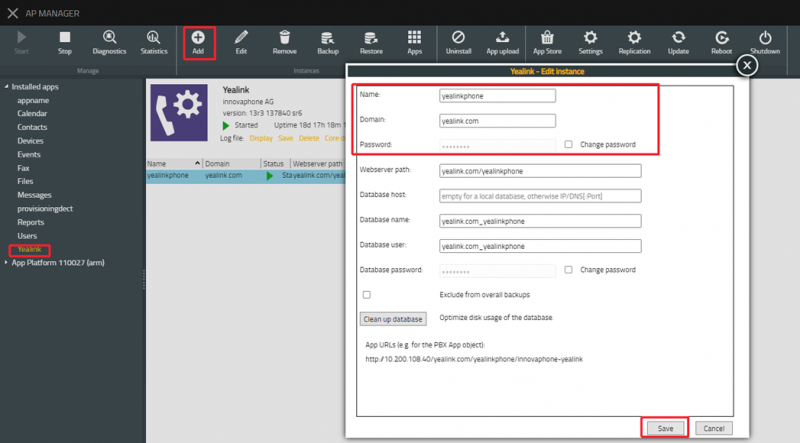The height and width of the screenshot is (443, 800).
Task: Expand App Platform 110027 (arm) node
Action: (6, 263)
